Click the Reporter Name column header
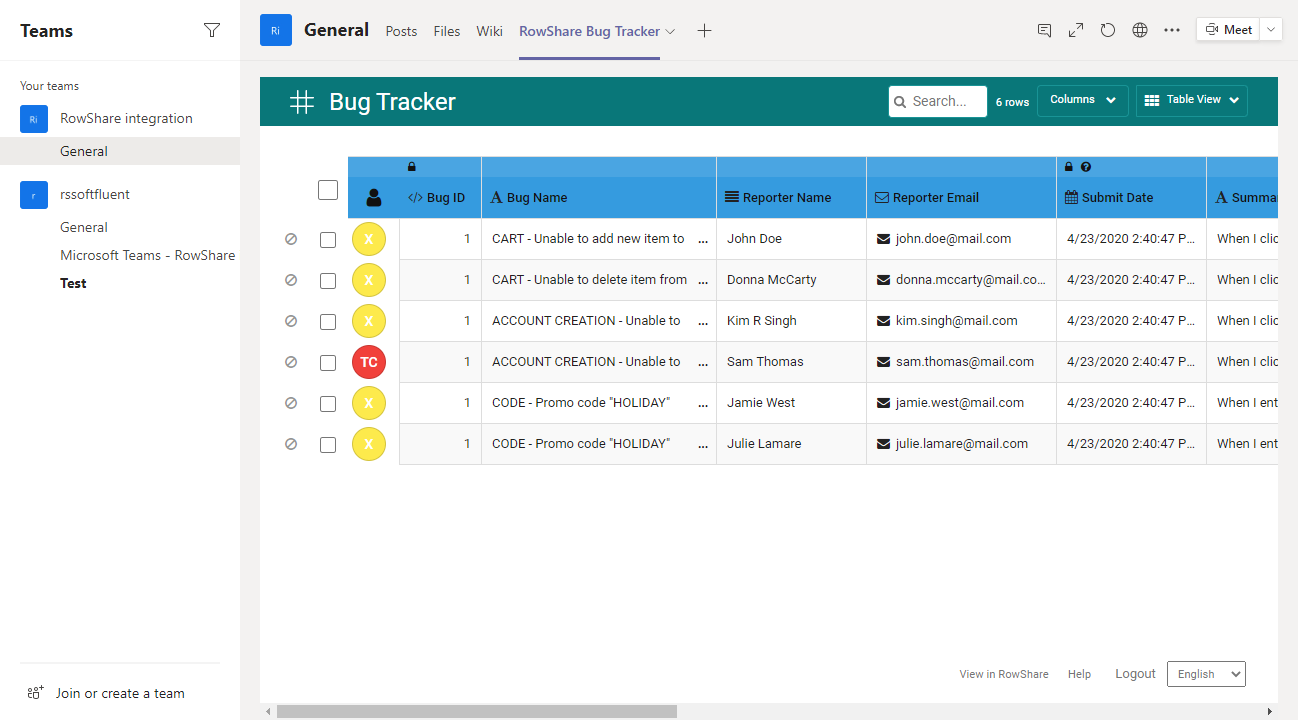 pos(792,197)
